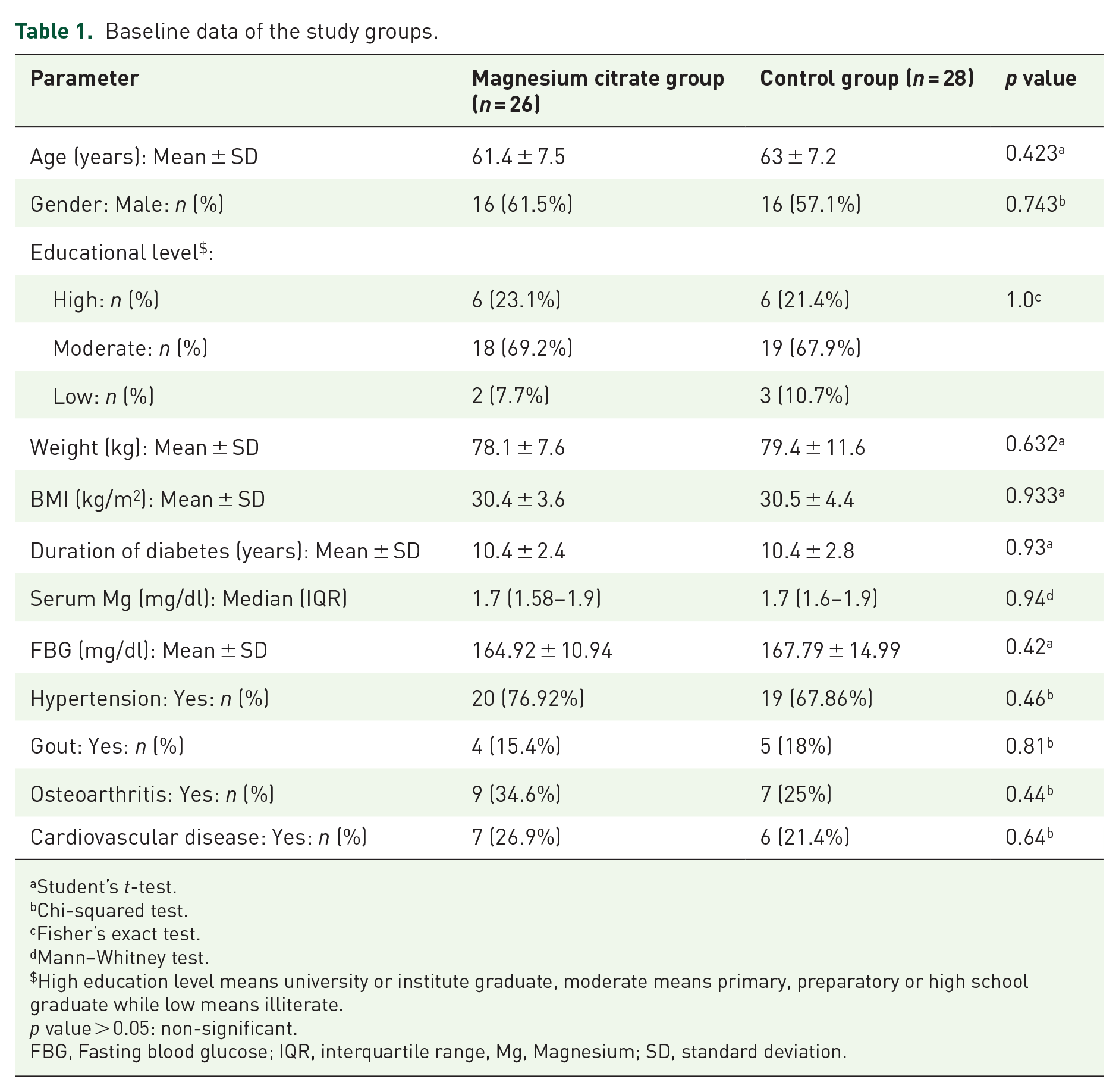Image resolution: width=1119 pixels, height=1092 pixels.
Task: Click the High education value 6 (23.1%)
Action: pos(516,300)
